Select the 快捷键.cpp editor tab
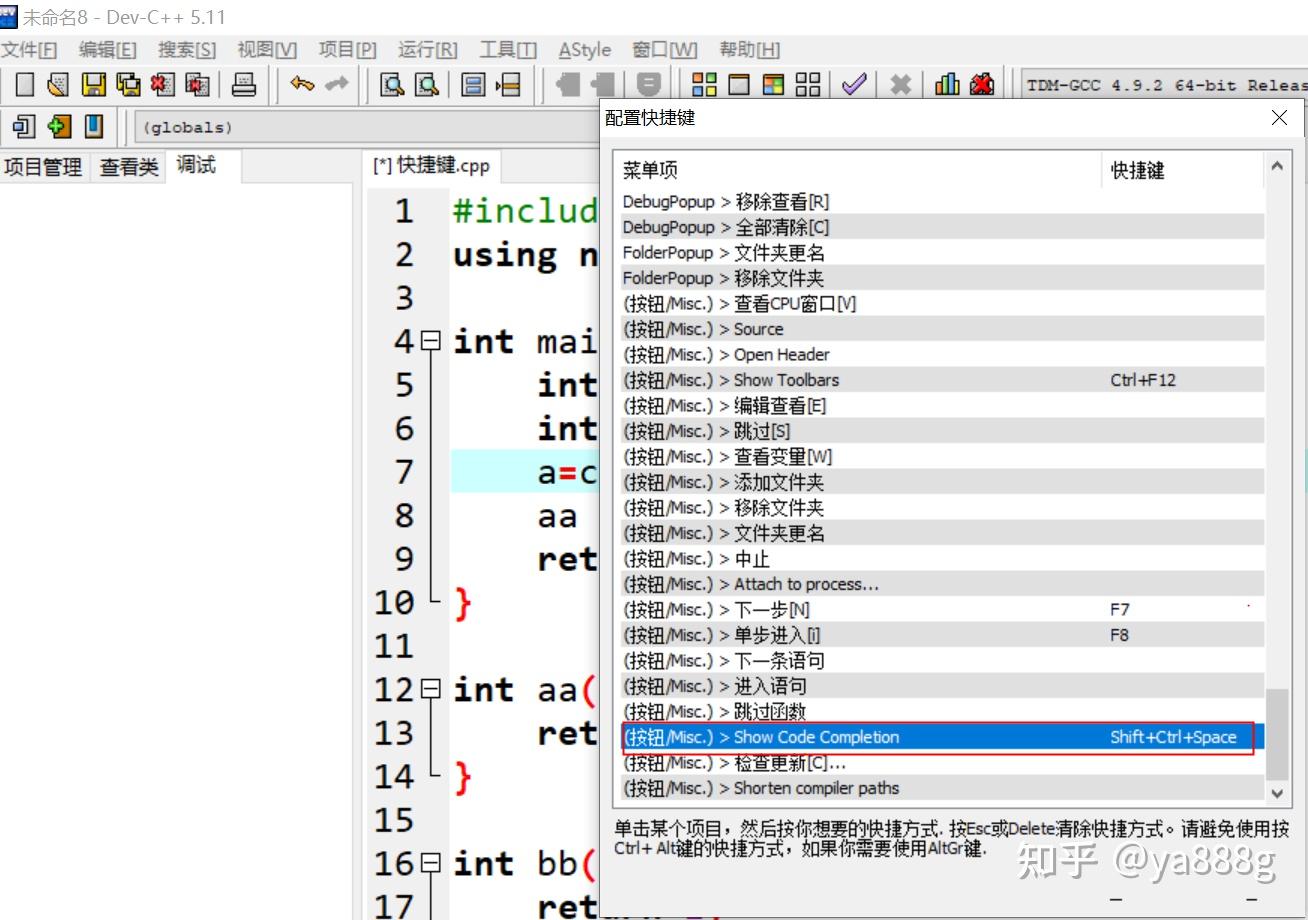 (x=431, y=166)
